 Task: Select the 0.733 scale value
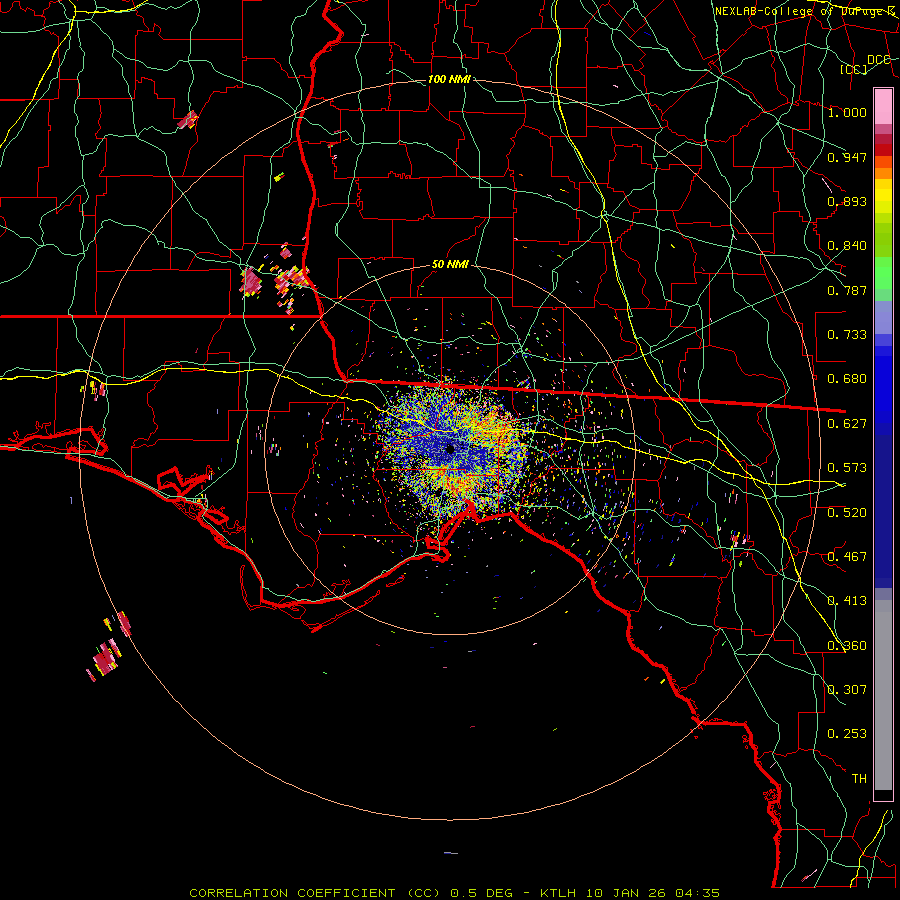(847, 335)
